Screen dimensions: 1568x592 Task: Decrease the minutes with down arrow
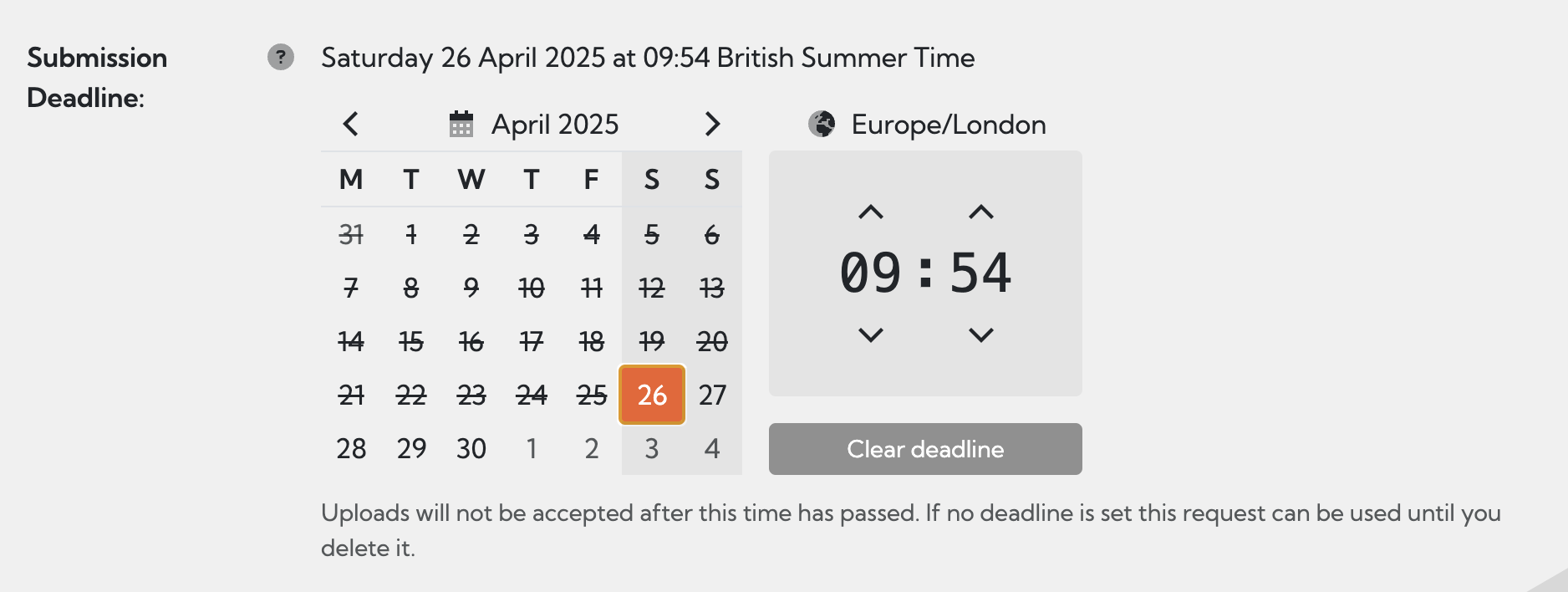981,335
